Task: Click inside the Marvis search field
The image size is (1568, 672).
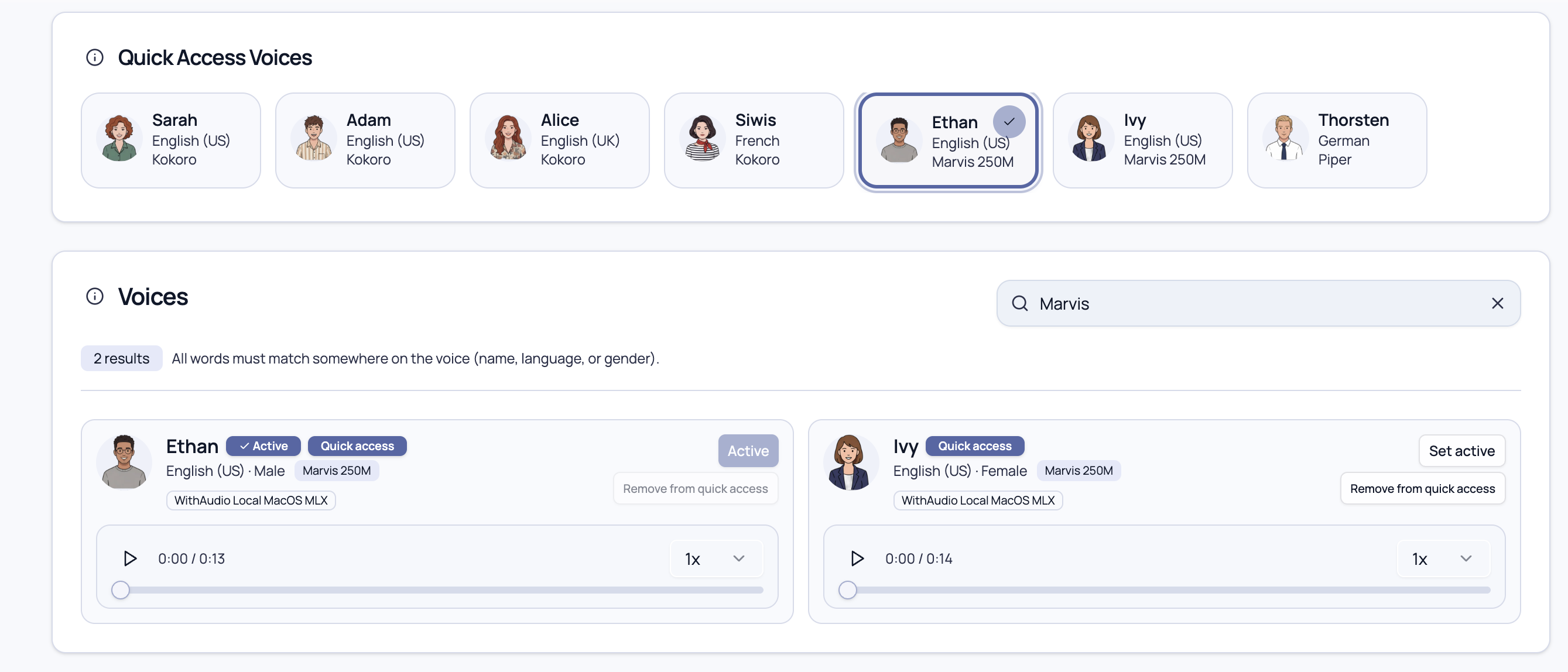Action: click(x=1217, y=303)
